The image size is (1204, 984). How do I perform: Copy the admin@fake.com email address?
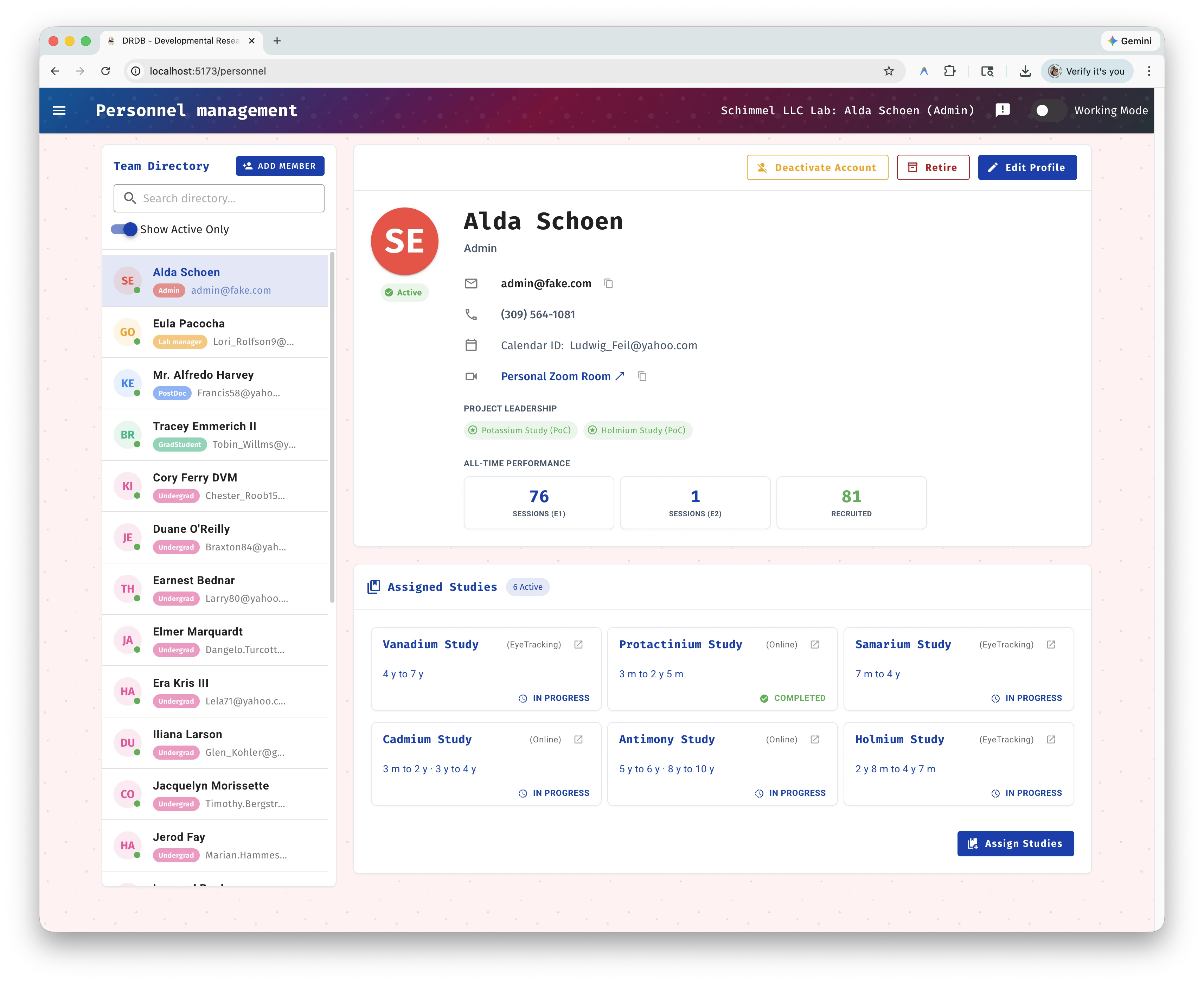coord(609,283)
